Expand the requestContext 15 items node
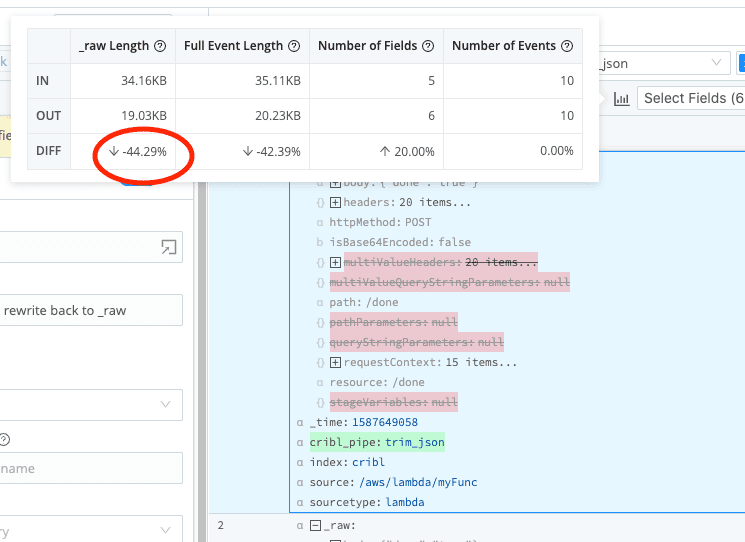This screenshot has height=542, width=745. pyautogui.click(x=335, y=362)
